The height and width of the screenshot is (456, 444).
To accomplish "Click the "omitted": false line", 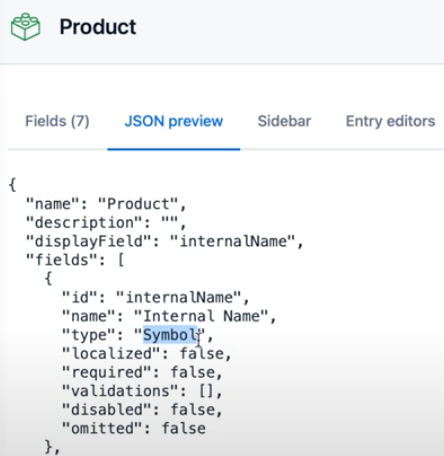I will tap(134, 428).
